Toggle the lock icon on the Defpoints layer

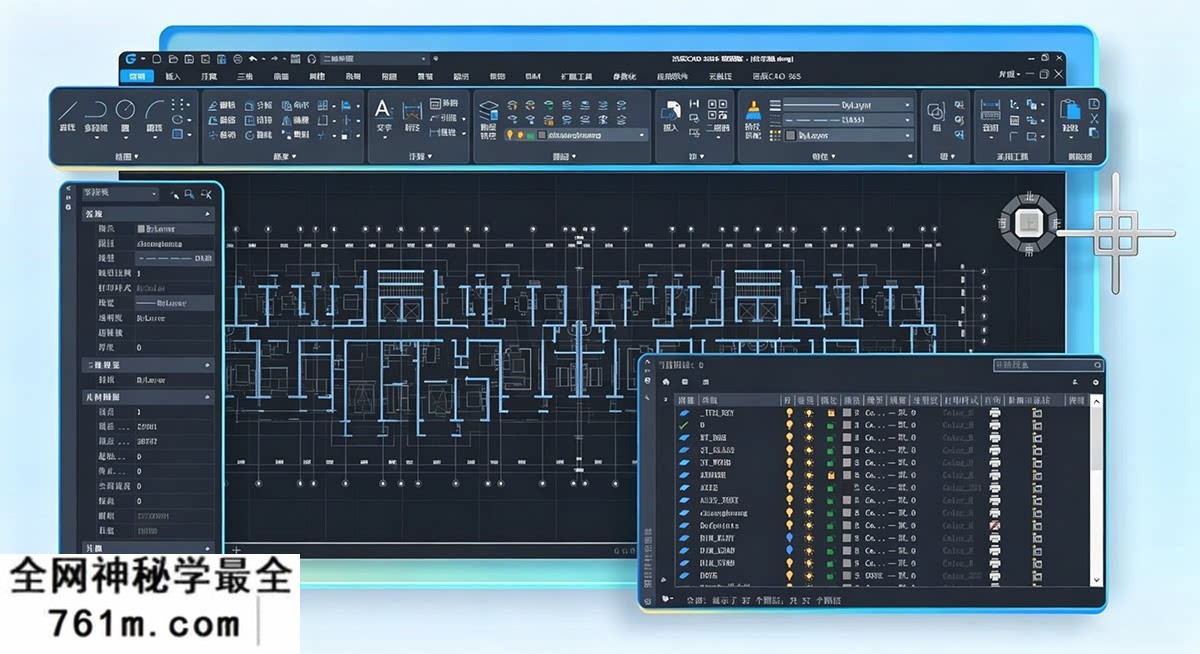point(831,525)
